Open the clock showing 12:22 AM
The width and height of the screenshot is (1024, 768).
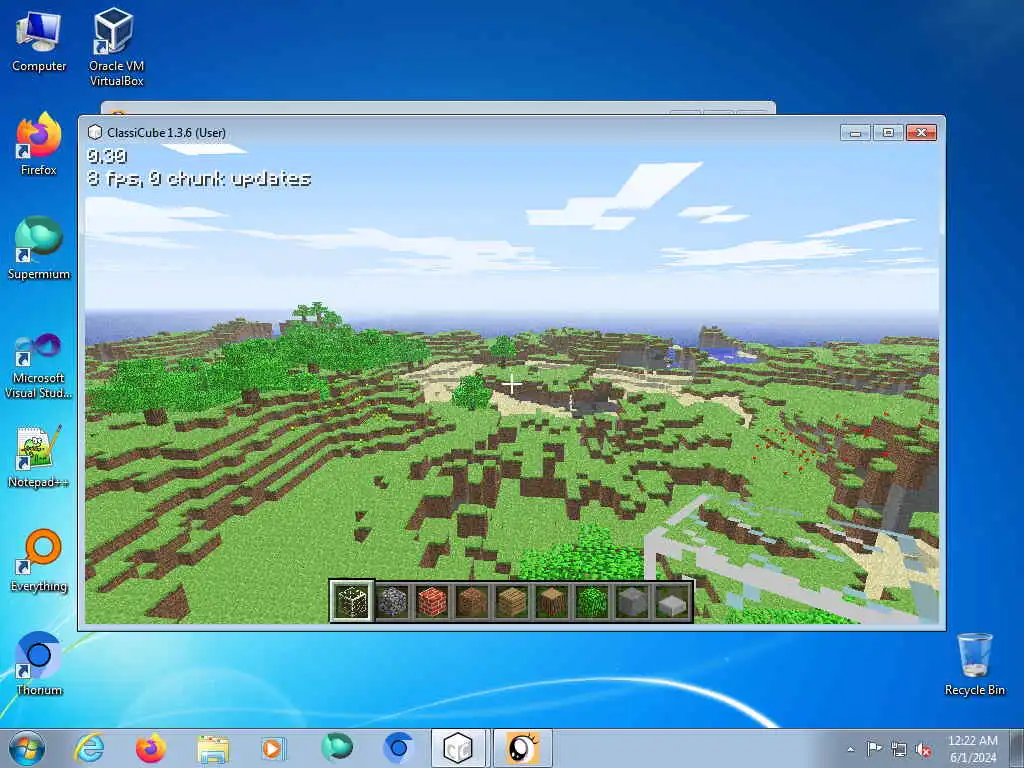pyautogui.click(x=973, y=749)
